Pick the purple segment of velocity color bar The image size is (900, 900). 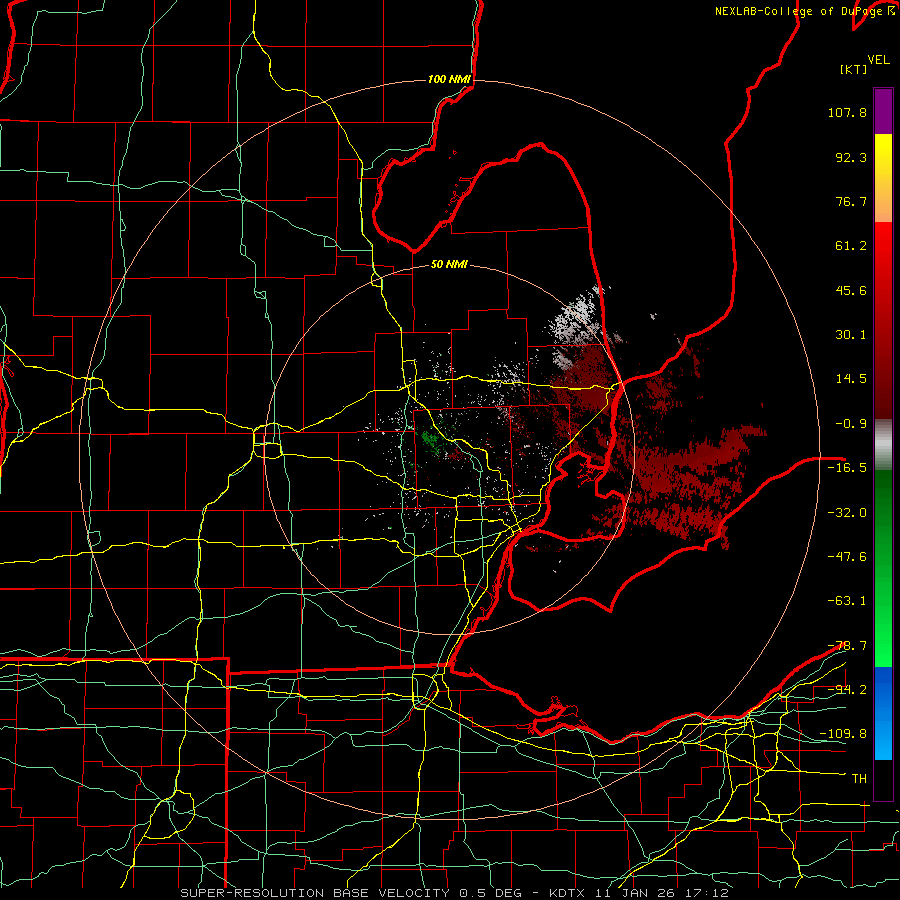(883, 111)
